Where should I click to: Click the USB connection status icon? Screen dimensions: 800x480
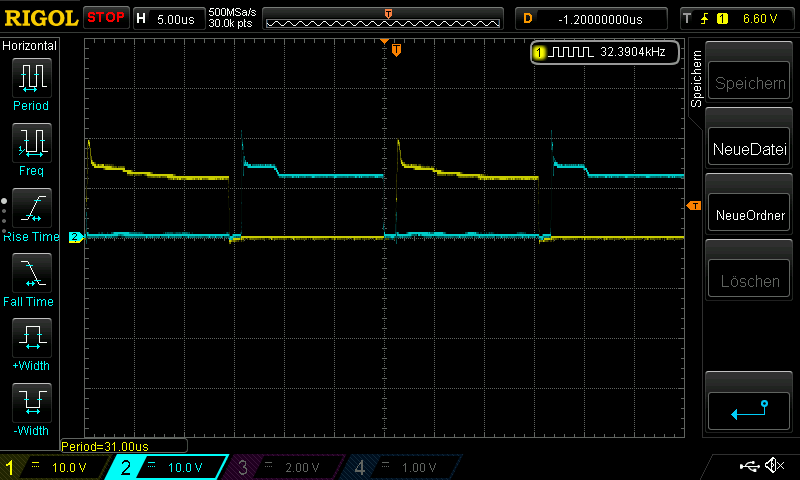pyautogui.click(x=749, y=466)
